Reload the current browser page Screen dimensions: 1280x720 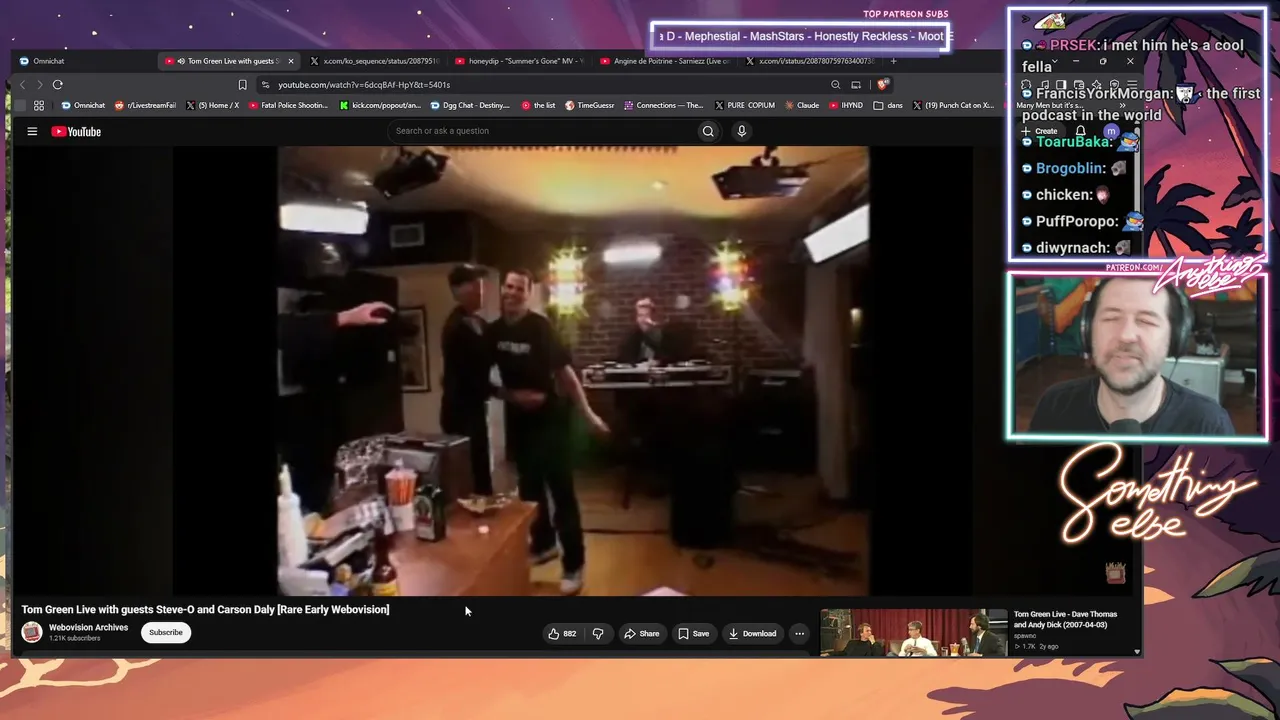pos(58,85)
